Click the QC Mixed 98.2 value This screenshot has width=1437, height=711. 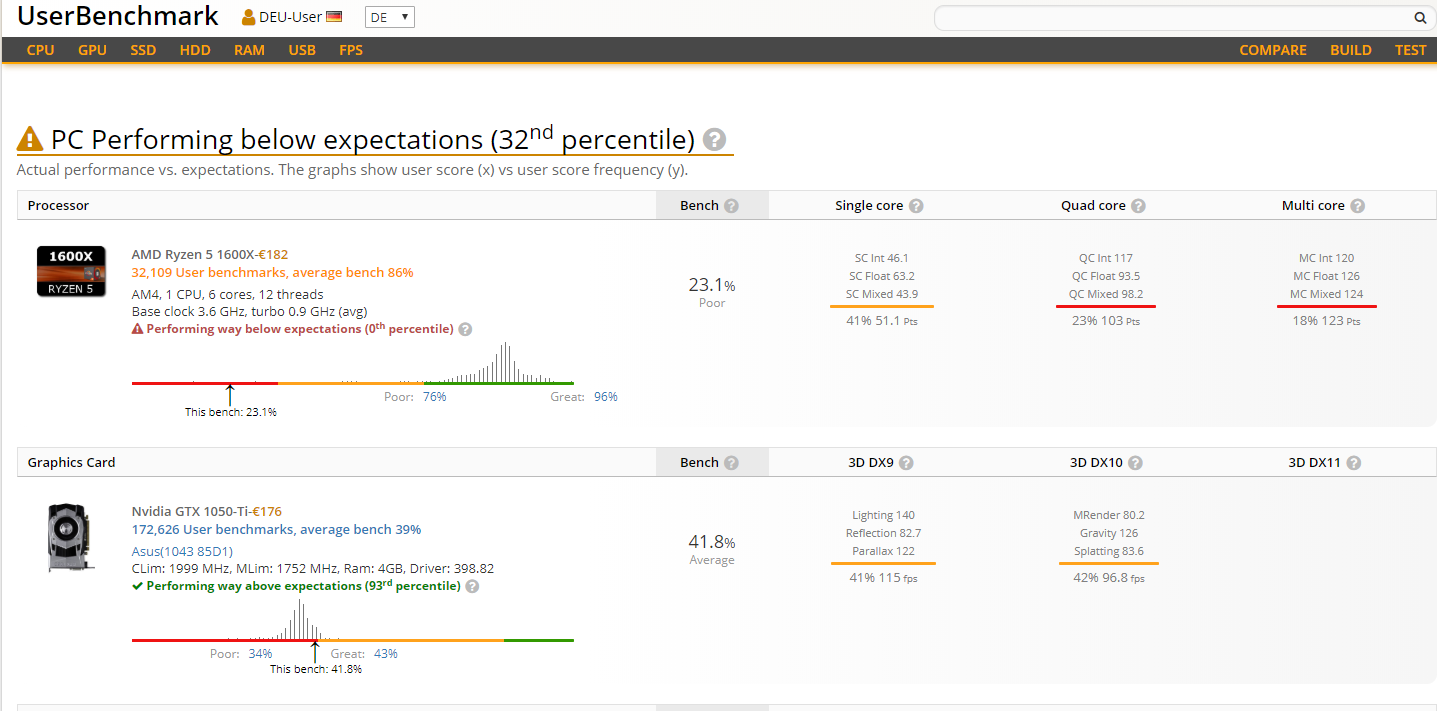click(x=1105, y=294)
